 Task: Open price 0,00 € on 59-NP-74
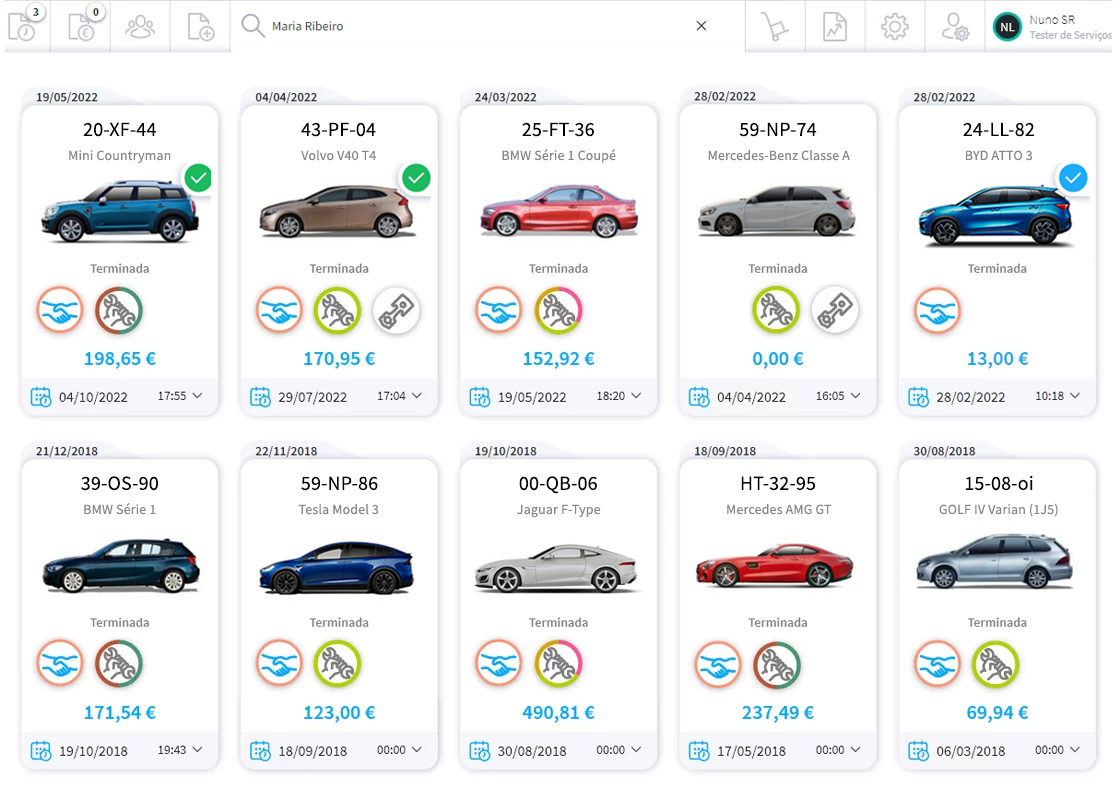pyautogui.click(x=777, y=359)
